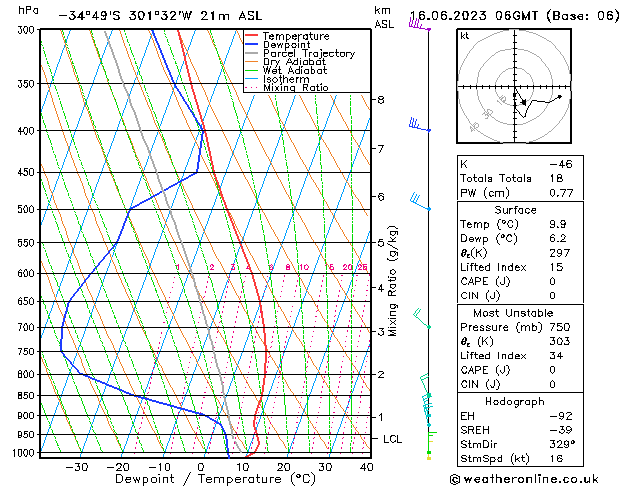The width and height of the screenshot is (629, 486).
Task: Click the yellow surface wind marker at bottom
Action: (429, 455)
